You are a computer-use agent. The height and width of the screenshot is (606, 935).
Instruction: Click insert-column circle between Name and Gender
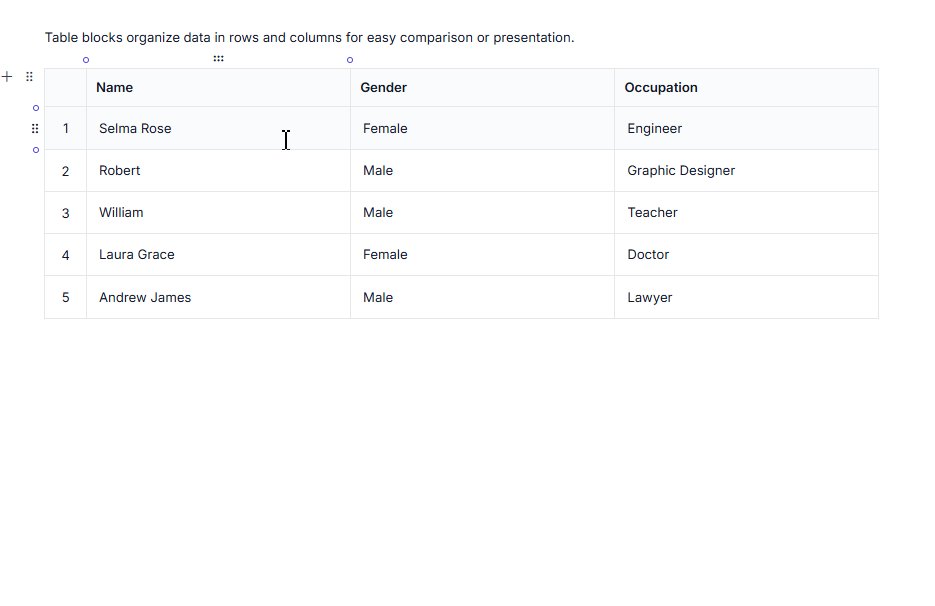coord(350,60)
